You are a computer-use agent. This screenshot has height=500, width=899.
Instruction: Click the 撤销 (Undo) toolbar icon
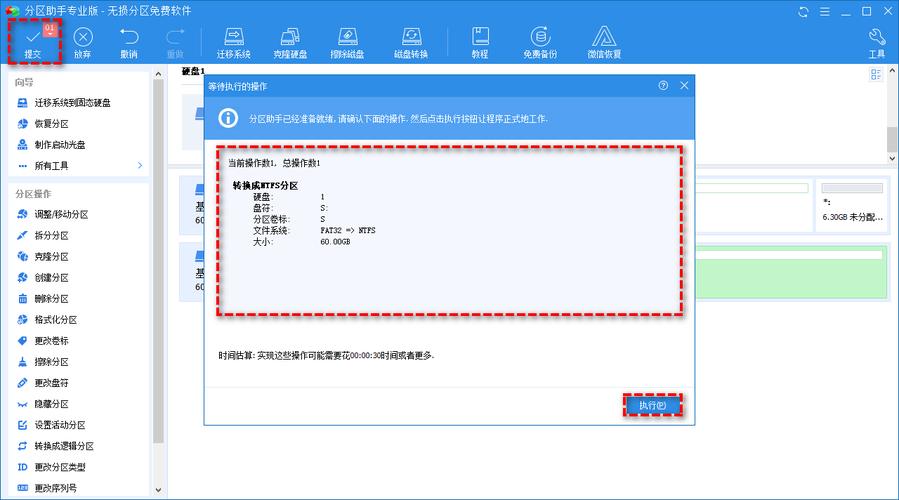pyautogui.click(x=129, y=42)
